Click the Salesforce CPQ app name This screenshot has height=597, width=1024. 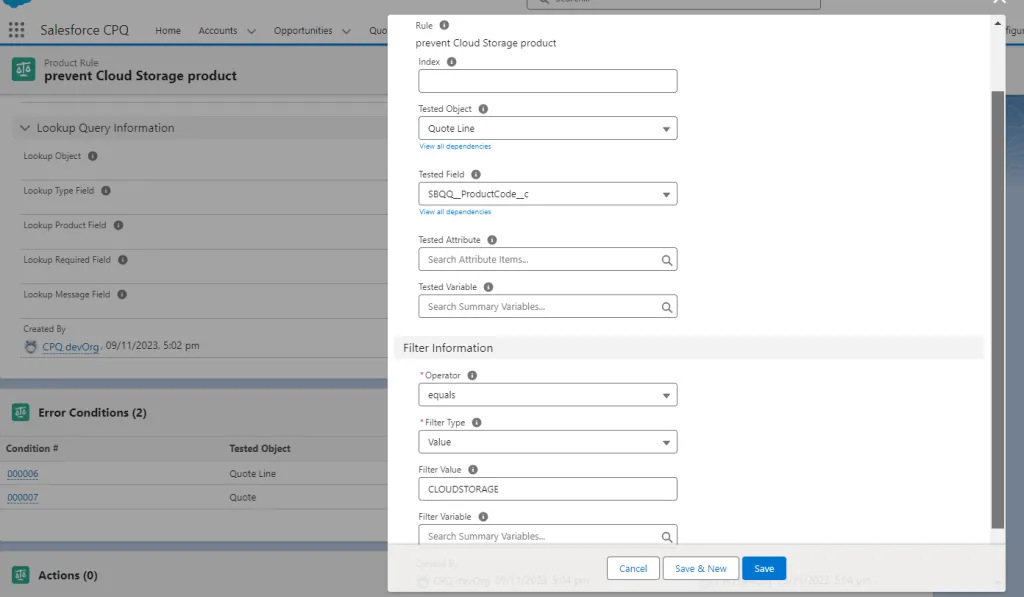pos(84,30)
